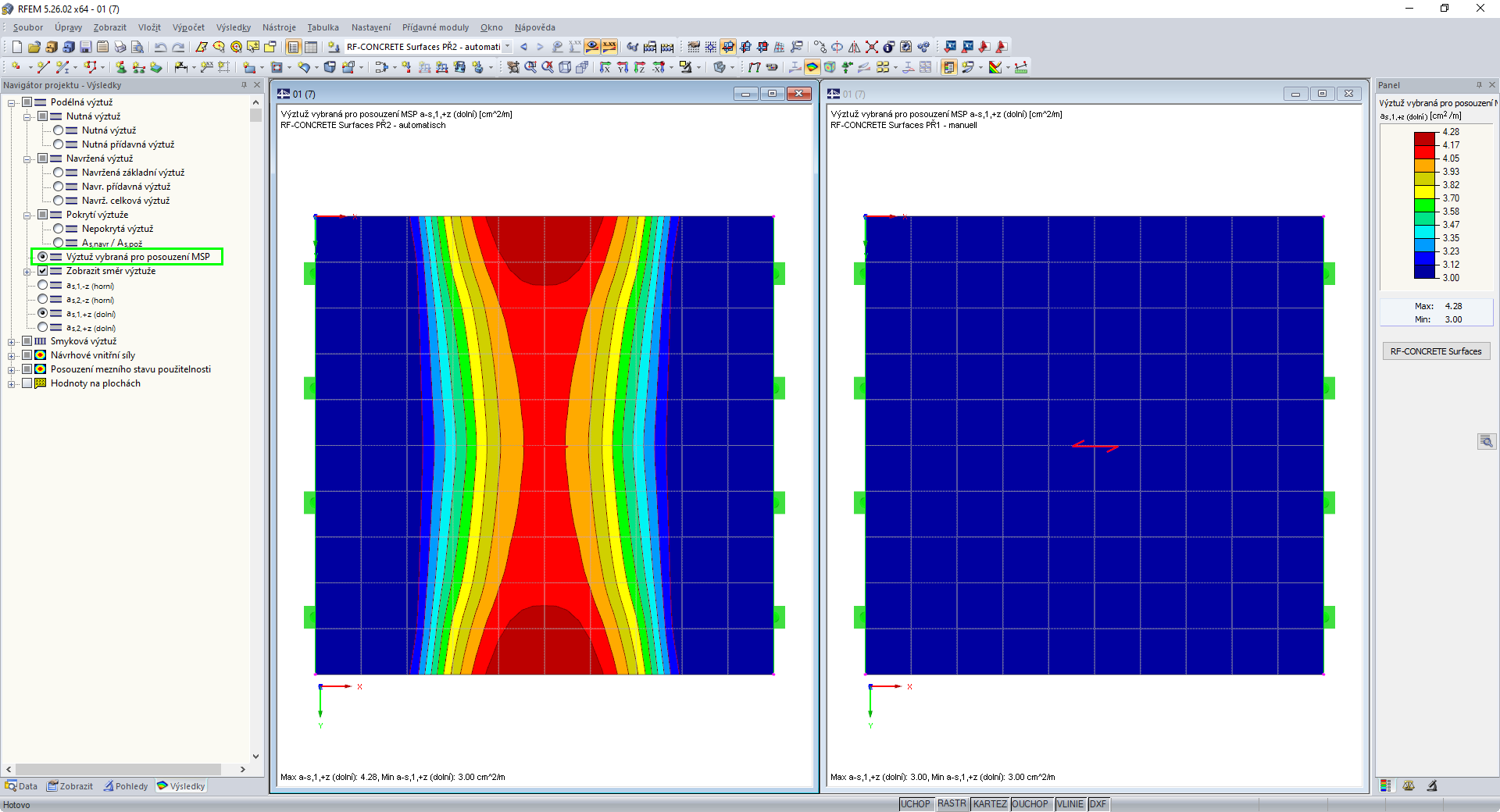Open the Soubor menu
1500x812 pixels.
click(x=28, y=27)
